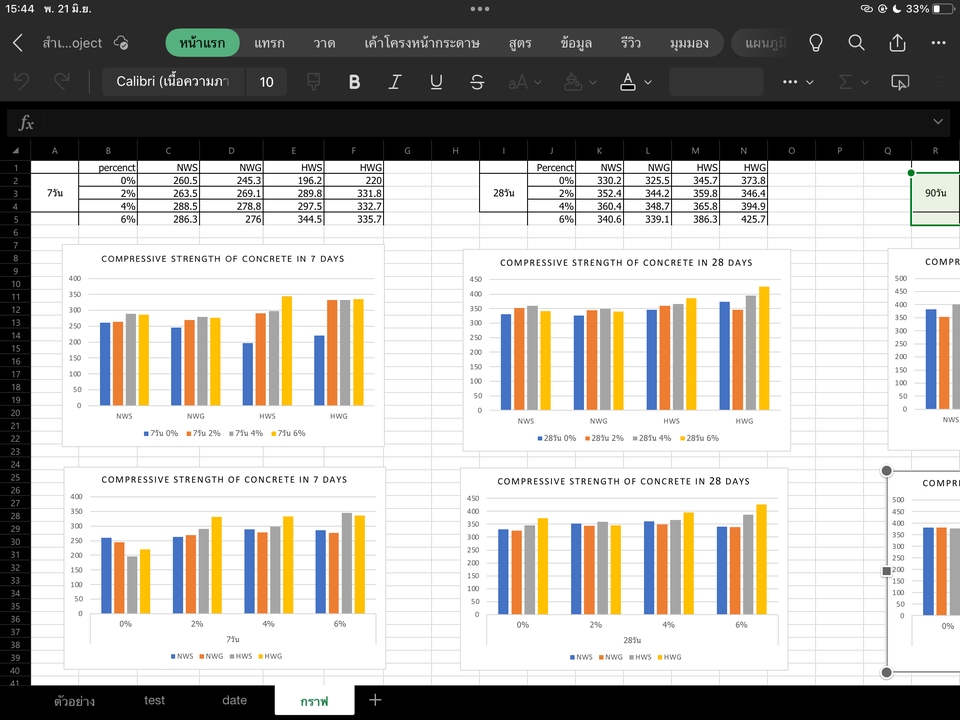Screen dimensions: 960x720
Task: Open the lightbulb Tell Me icon
Action: (816, 43)
